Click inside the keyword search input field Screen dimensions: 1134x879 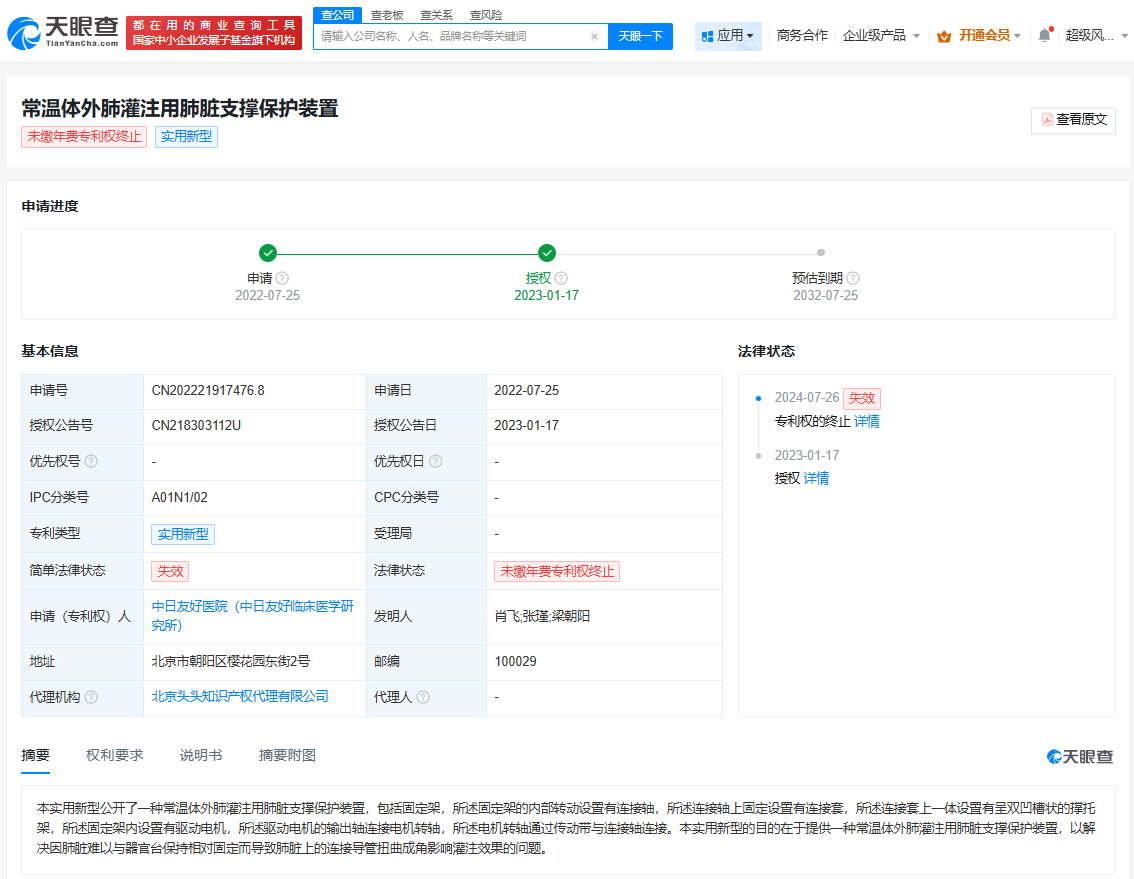[450, 35]
